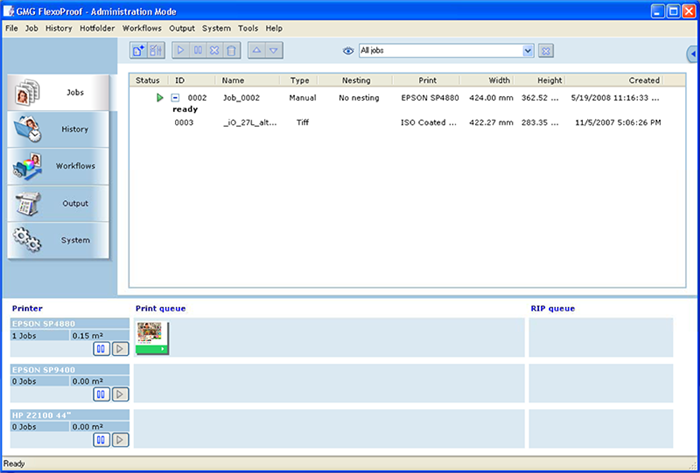This screenshot has height=473, width=700.
Task: Pause the EPSON SP4880 printer queue
Action: (102, 349)
